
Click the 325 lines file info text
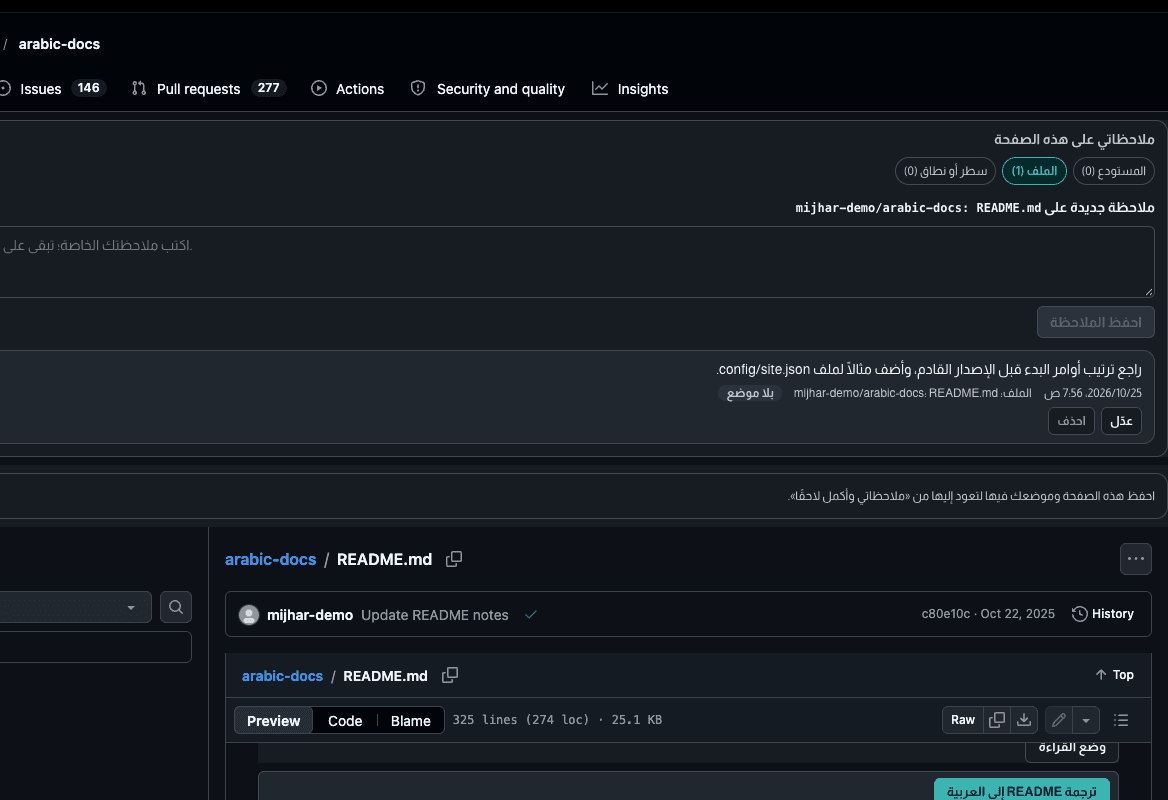[x=557, y=720]
